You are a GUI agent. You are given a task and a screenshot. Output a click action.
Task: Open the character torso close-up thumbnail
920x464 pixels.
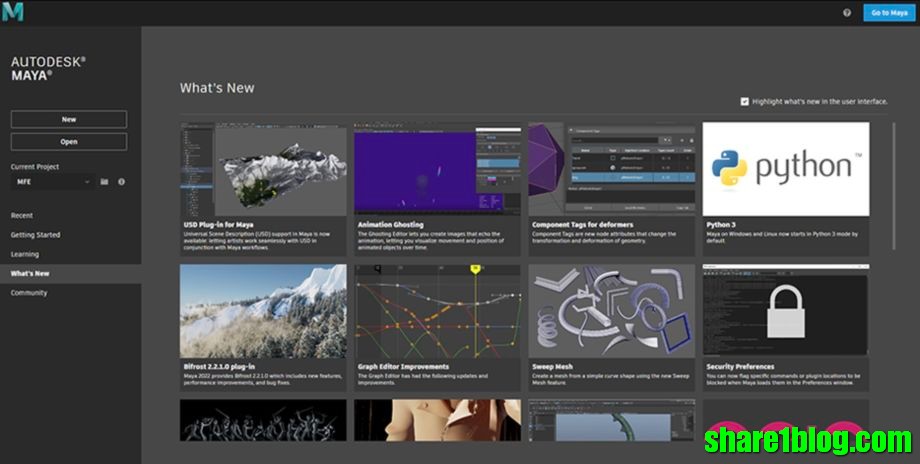[x=437, y=420]
